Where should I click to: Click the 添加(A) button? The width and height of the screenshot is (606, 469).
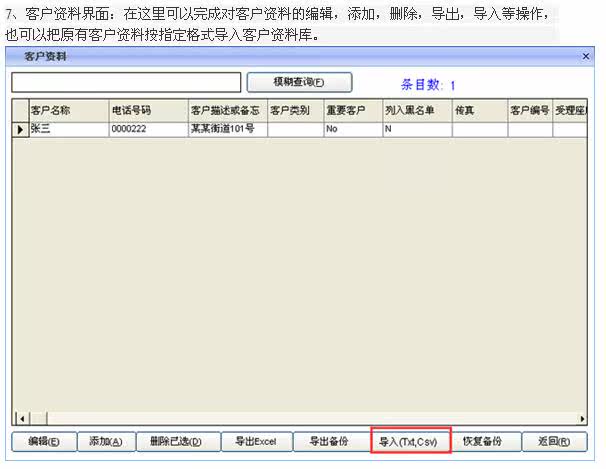tap(106, 442)
